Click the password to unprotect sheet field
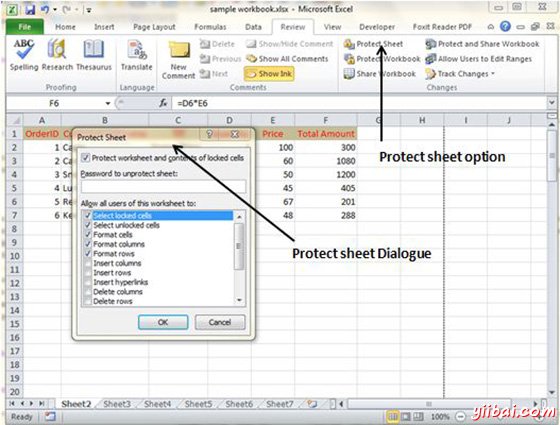The width and height of the screenshot is (560, 425). (x=163, y=186)
